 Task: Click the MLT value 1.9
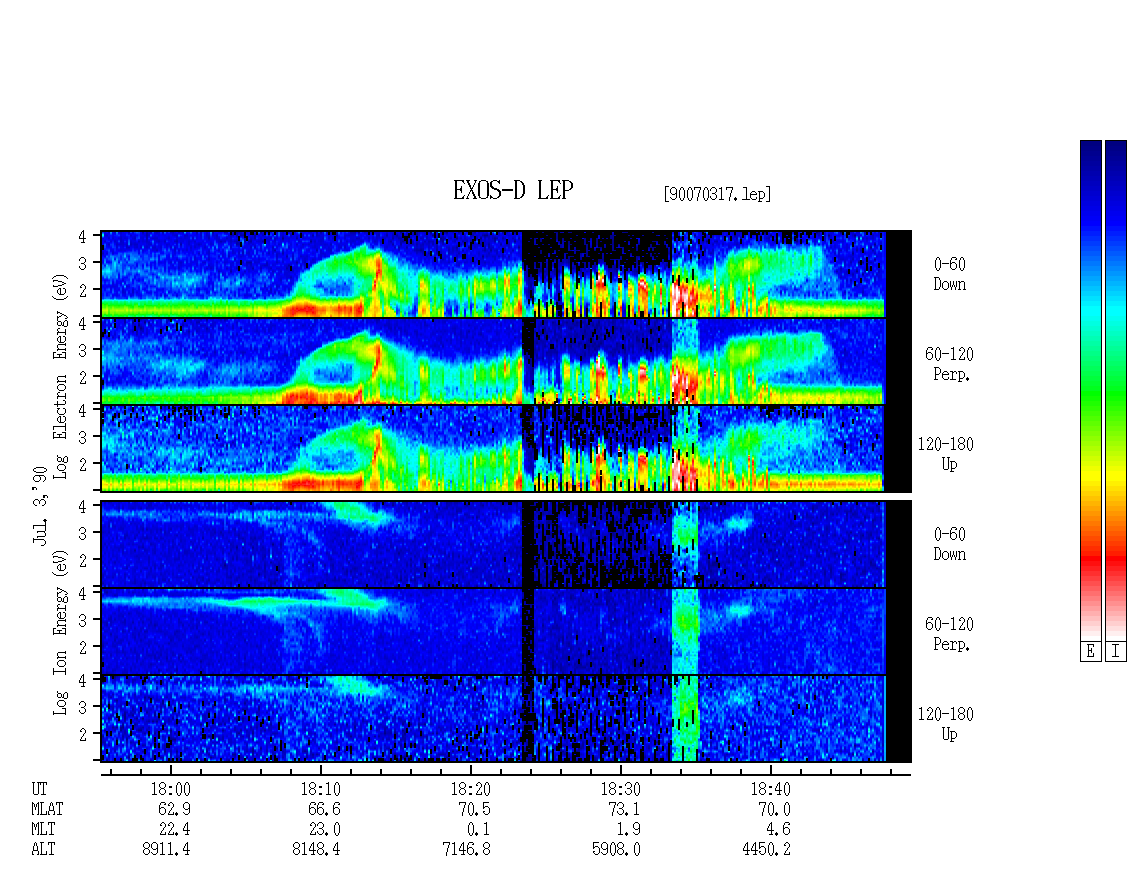[628, 829]
